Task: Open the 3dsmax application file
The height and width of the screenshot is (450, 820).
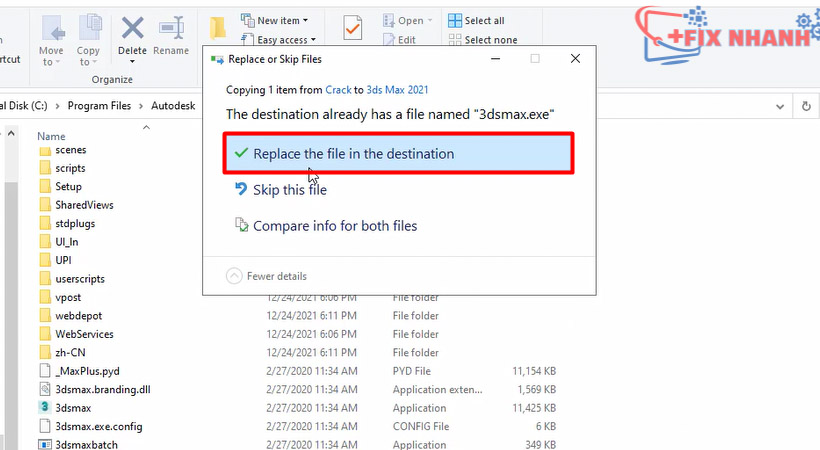Action: coord(73,408)
